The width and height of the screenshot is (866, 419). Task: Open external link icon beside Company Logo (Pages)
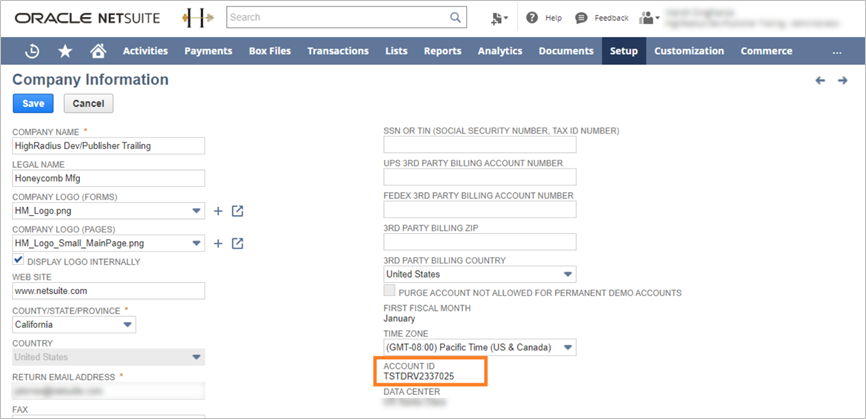point(238,243)
